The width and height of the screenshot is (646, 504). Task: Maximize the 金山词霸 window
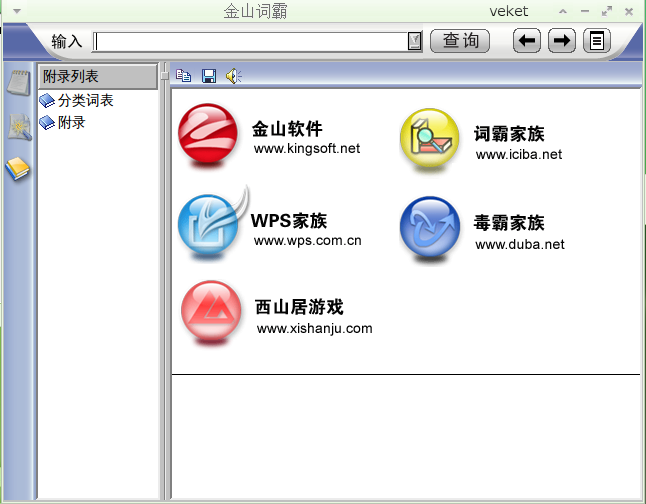coord(606,12)
